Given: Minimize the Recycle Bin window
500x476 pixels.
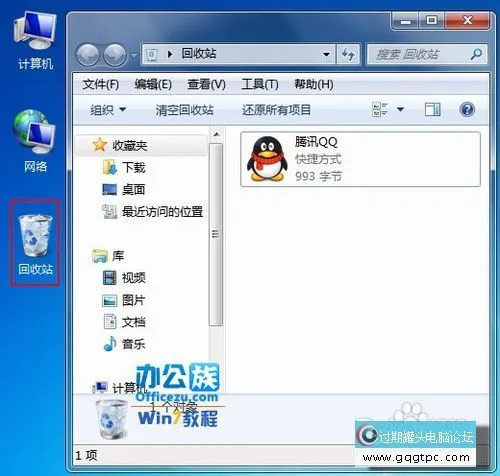Looking at the screenshot, I should 405,21.
